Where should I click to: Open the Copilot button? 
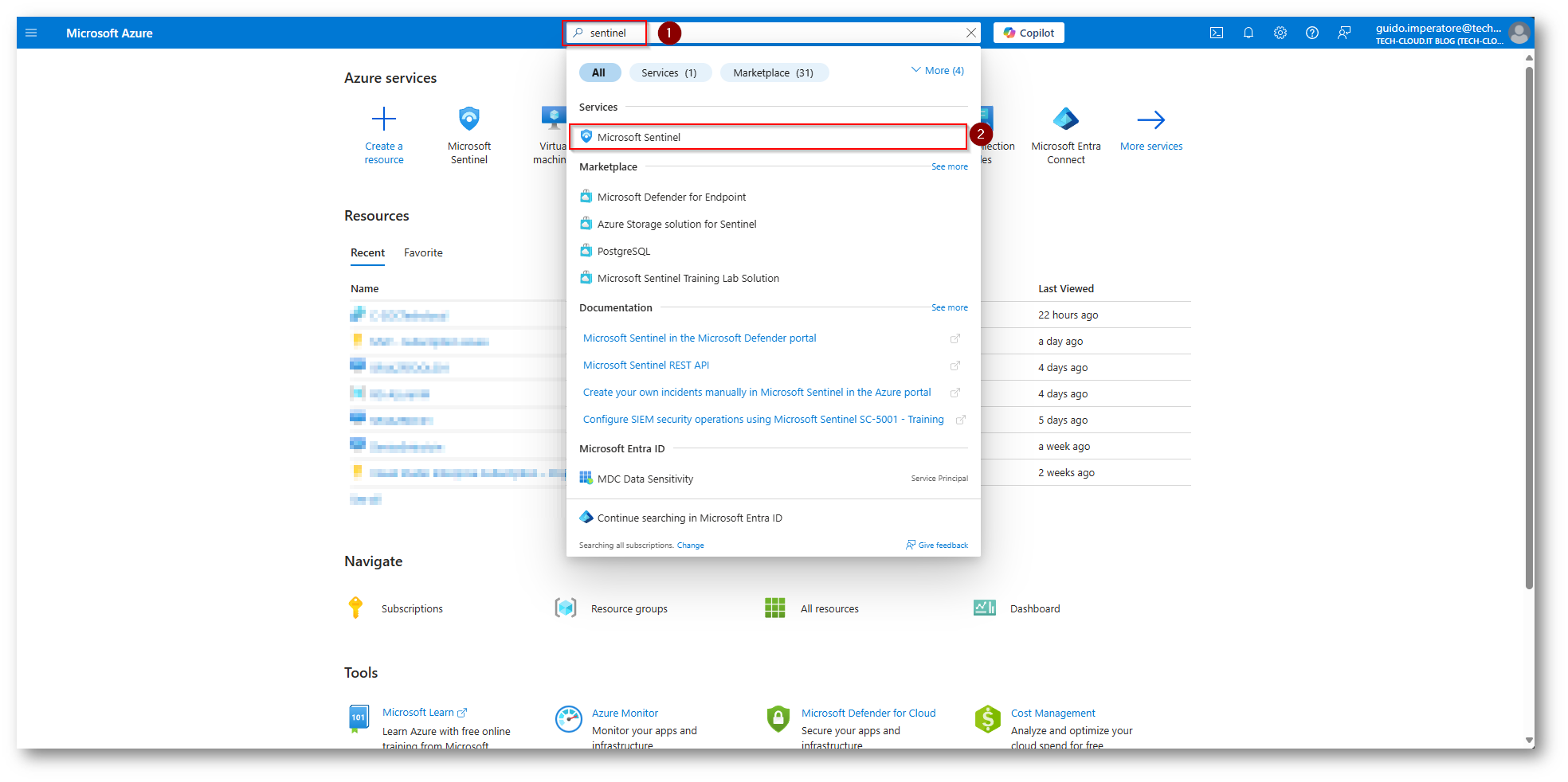(x=1029, y=33)
